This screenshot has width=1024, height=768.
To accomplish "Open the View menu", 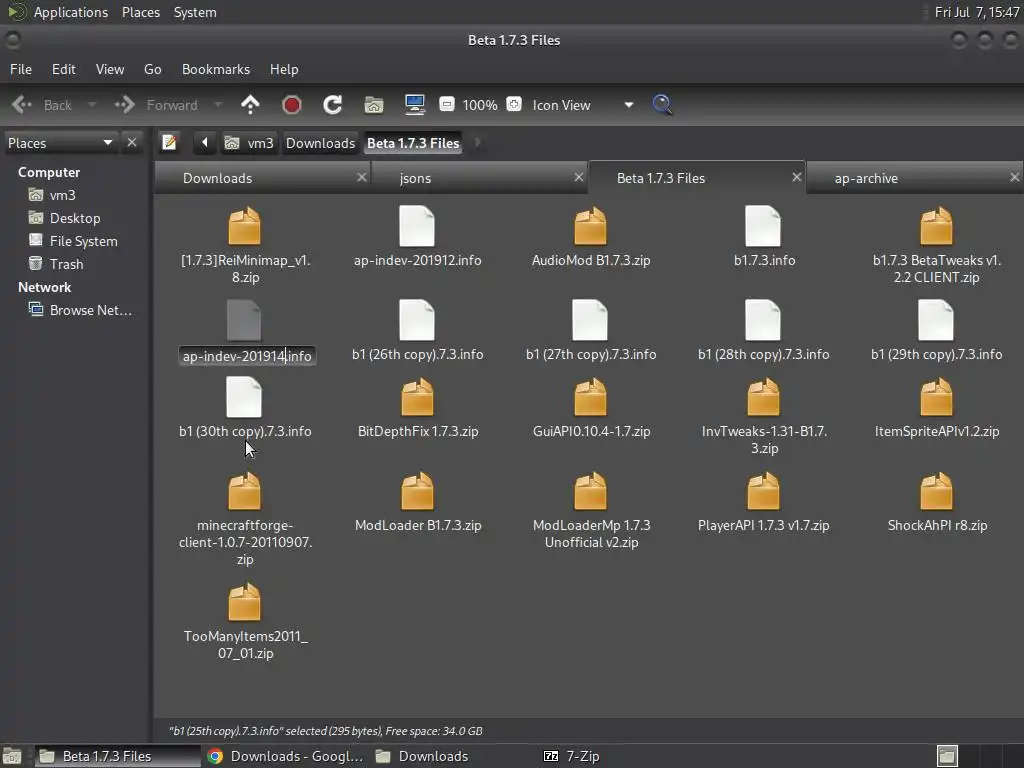I will [x=110, y=69].
